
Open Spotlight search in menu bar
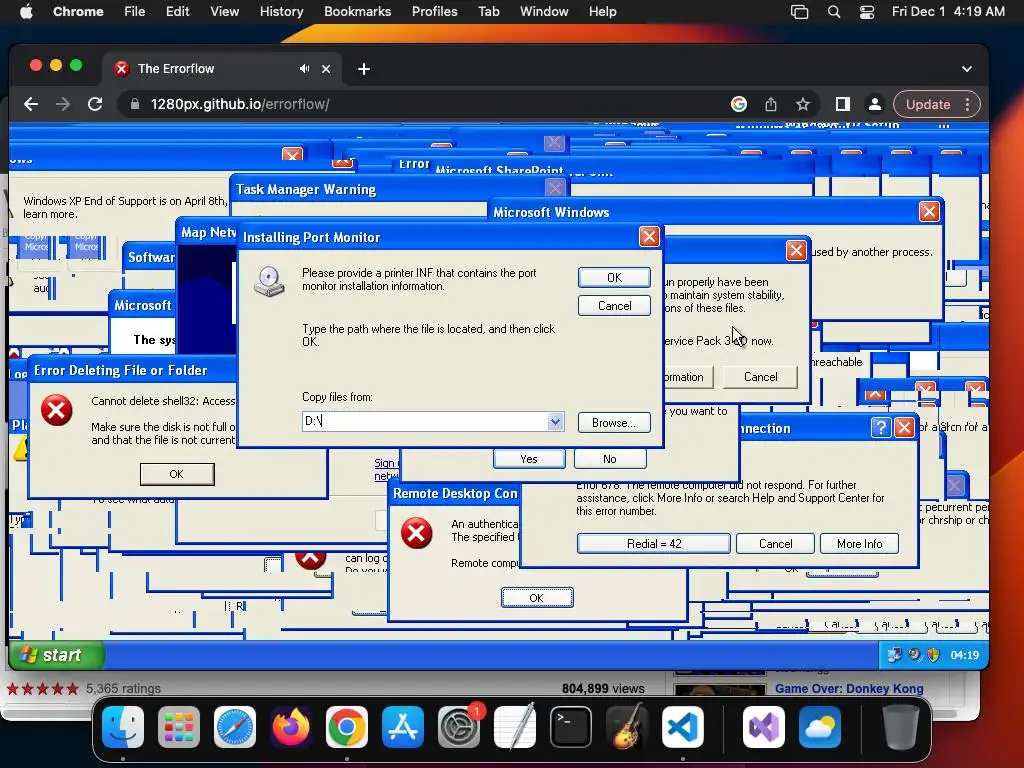834,11
